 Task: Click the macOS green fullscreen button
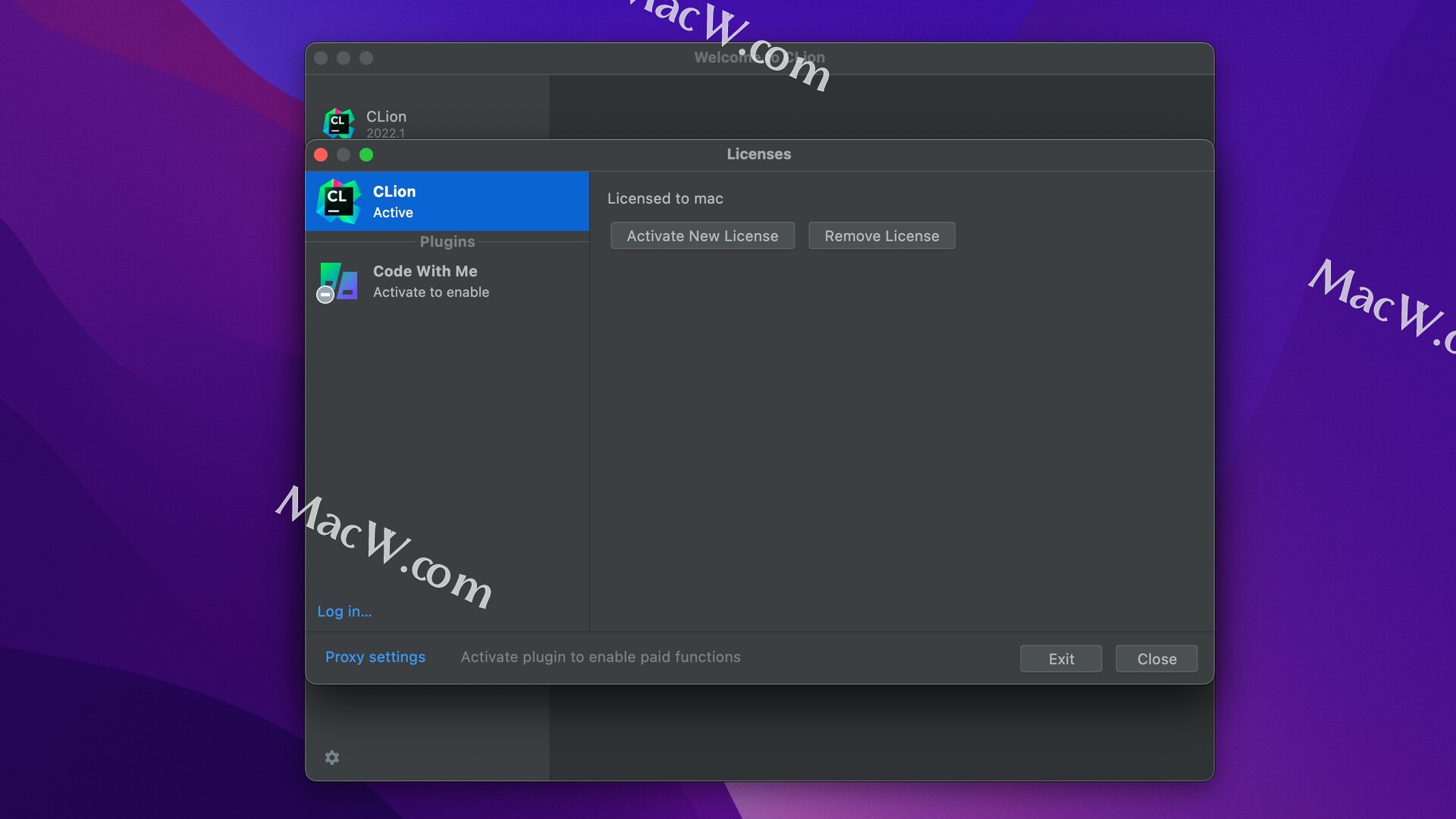[x=365, y=154]
